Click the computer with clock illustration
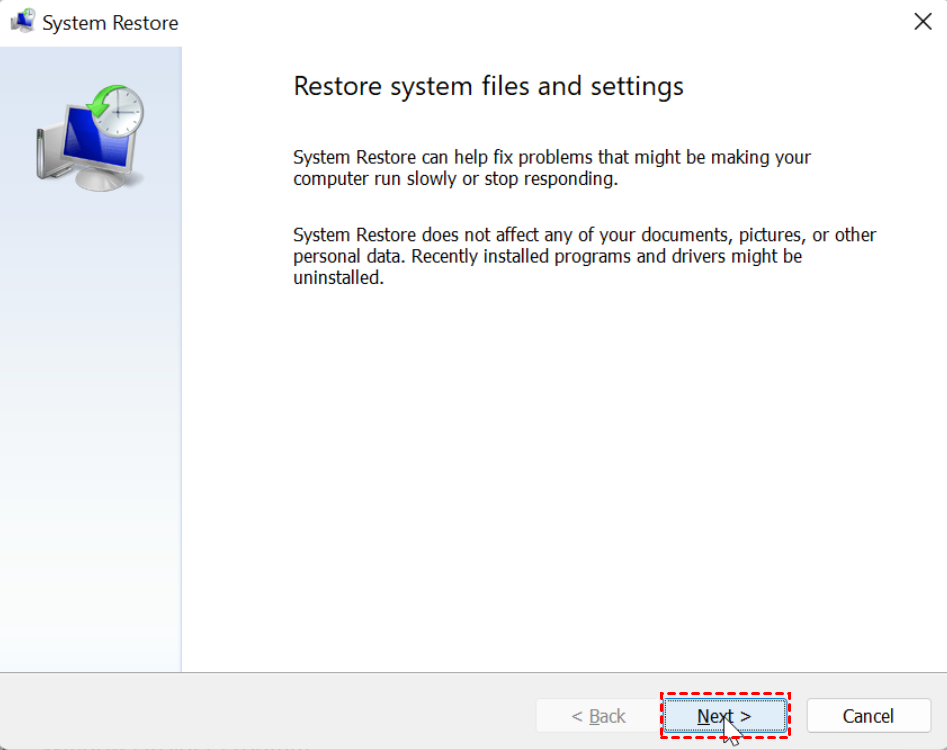947x750 pixels. [91, 138]
